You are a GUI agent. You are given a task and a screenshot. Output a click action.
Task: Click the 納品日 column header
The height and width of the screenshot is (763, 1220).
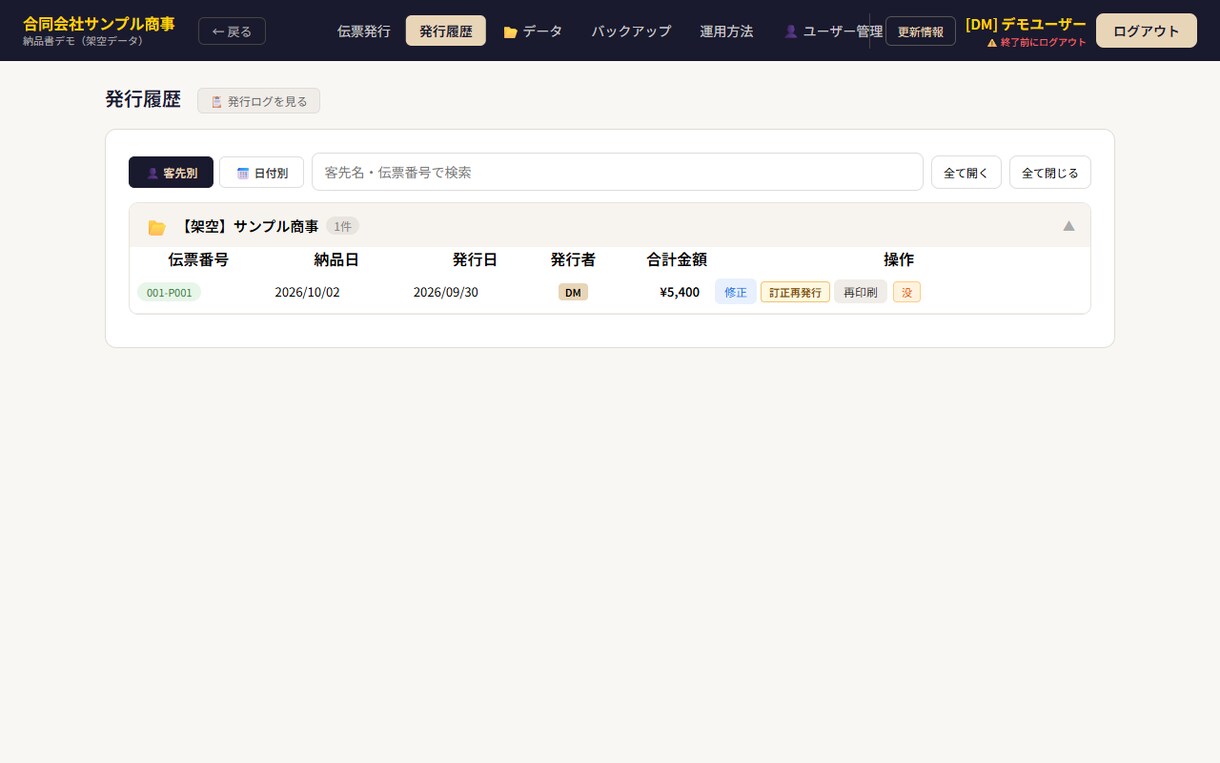pyautogui.click(x=336, y=259)
